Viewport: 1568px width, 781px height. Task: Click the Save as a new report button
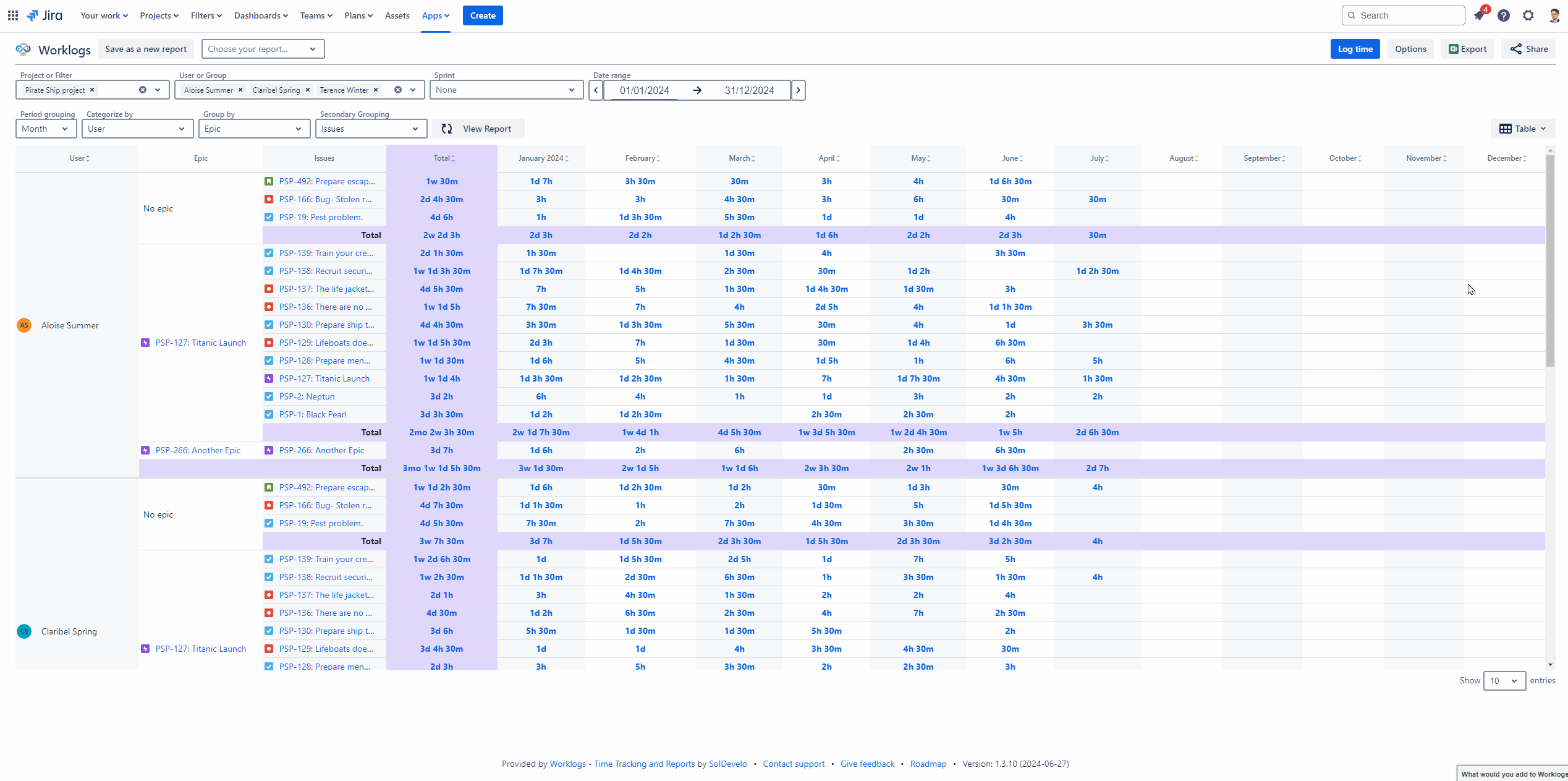point(146,49)
